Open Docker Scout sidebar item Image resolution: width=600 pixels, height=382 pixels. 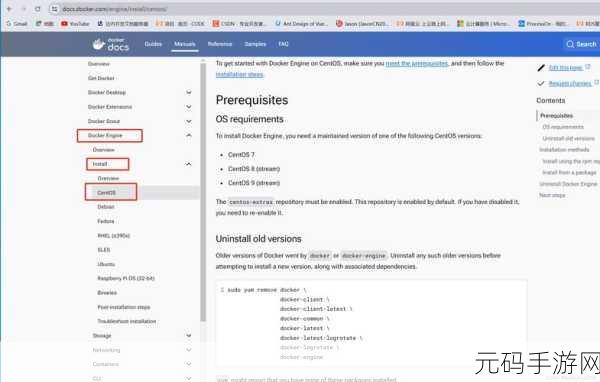[104, 121]
